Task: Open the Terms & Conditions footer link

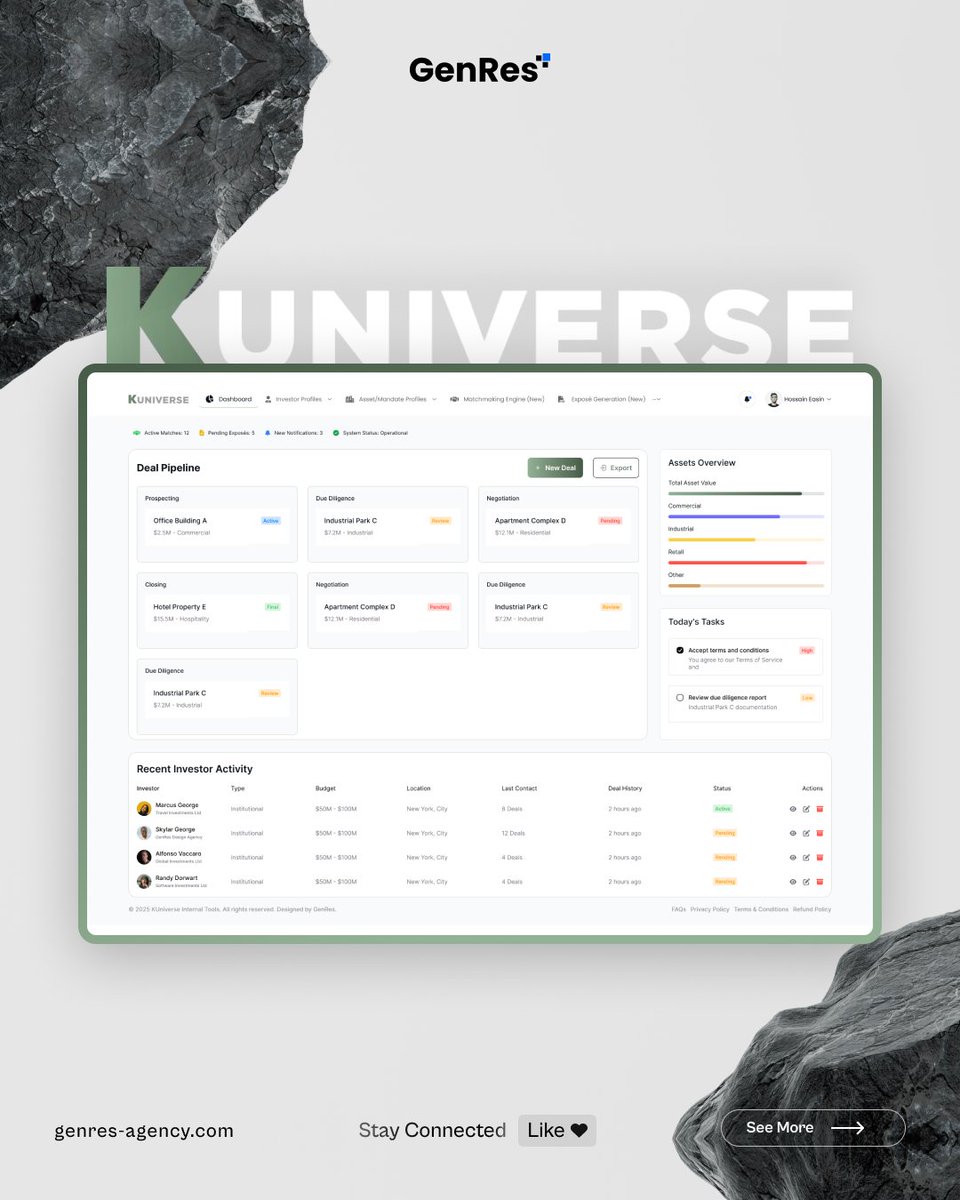Action: (x=761, y=909)
